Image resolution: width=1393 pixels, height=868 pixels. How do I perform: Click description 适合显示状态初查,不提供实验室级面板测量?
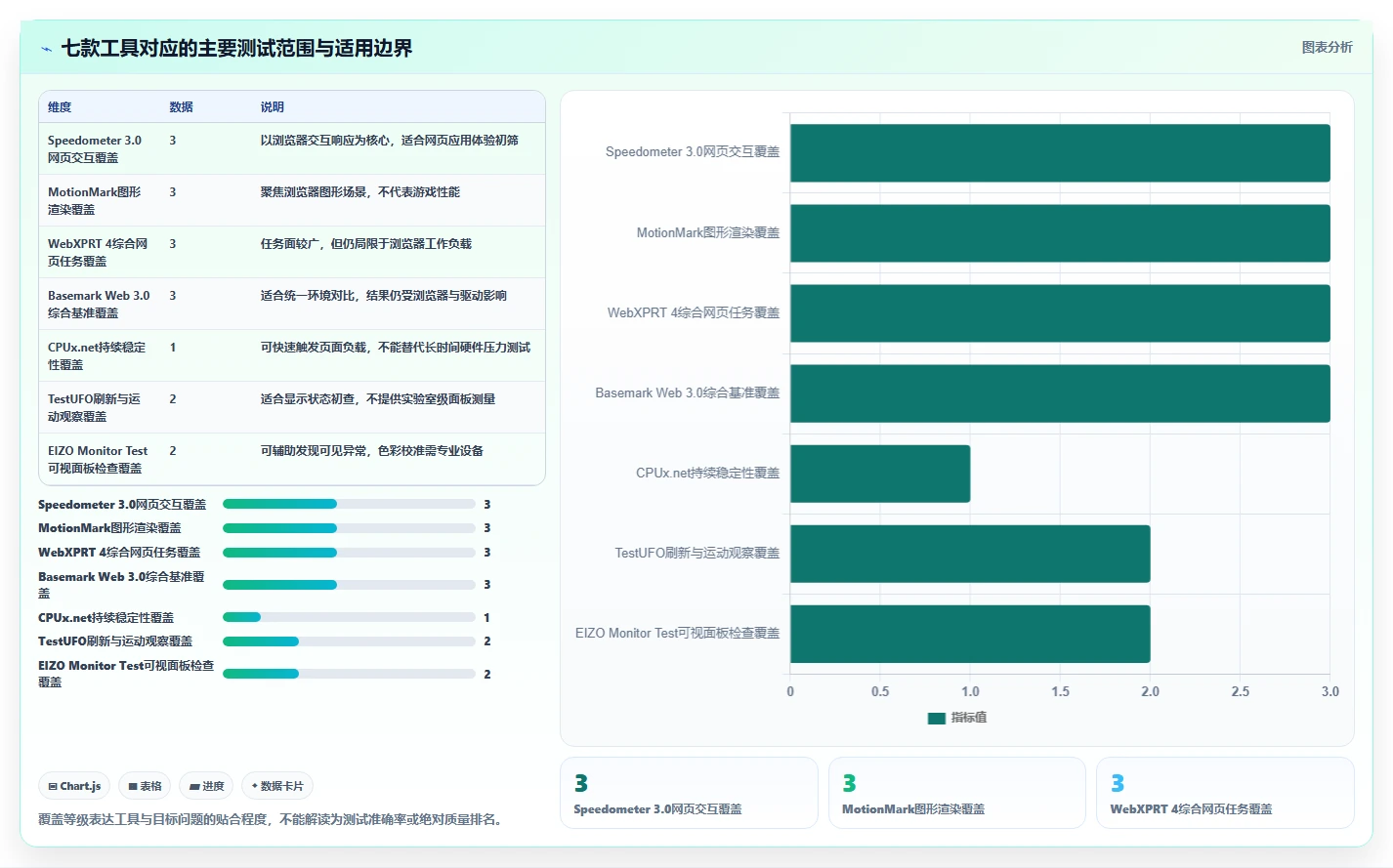pyautogui.click(x=377, y=399)
